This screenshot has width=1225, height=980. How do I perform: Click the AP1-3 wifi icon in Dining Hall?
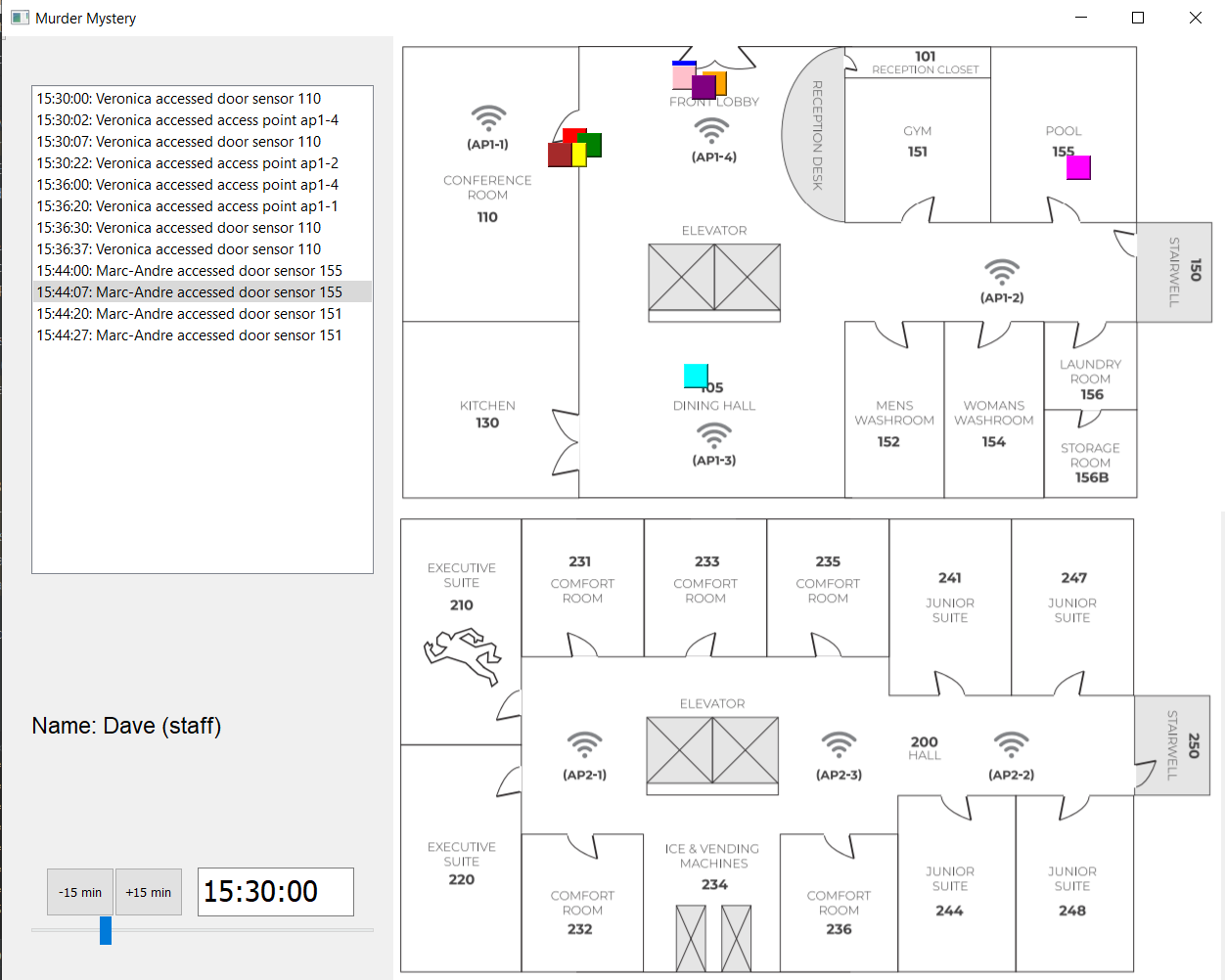[x=714, y=435]
